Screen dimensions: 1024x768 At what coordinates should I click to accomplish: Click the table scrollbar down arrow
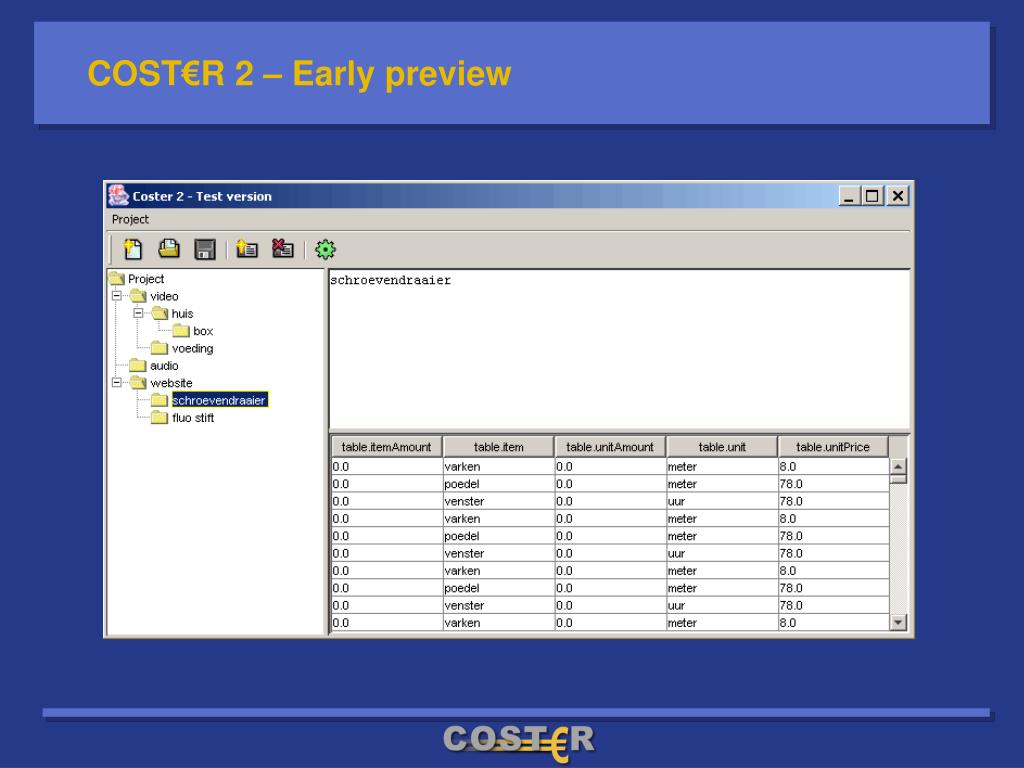coord(899,622)
